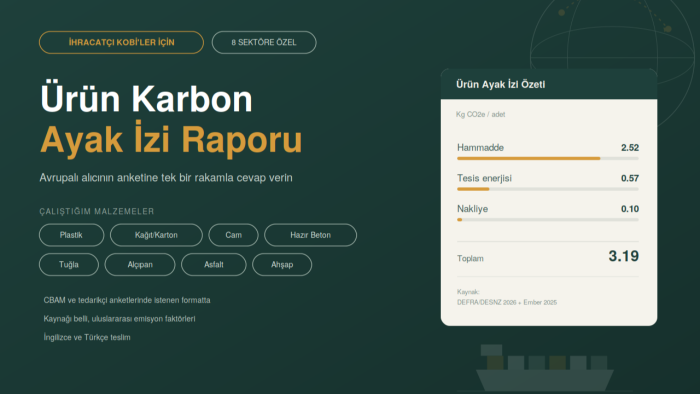
Task: Select the Plastik material chip
Action: (71, 235)
